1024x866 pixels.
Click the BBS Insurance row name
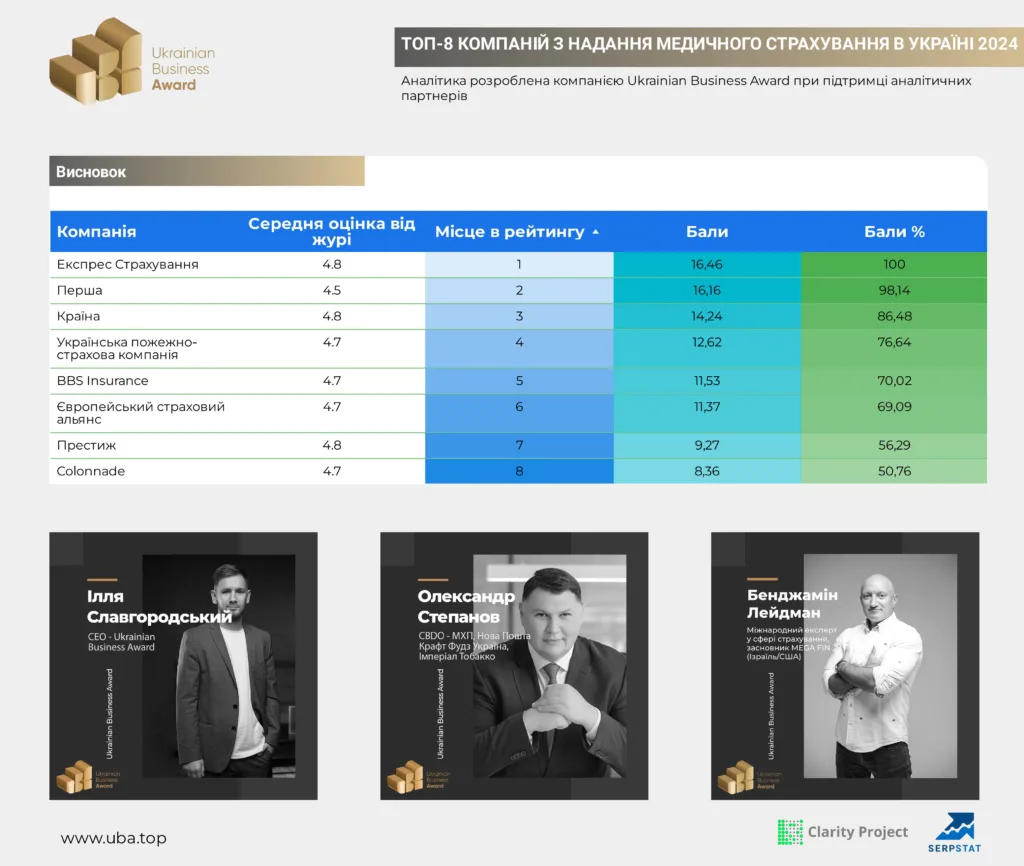click(103, 381)
